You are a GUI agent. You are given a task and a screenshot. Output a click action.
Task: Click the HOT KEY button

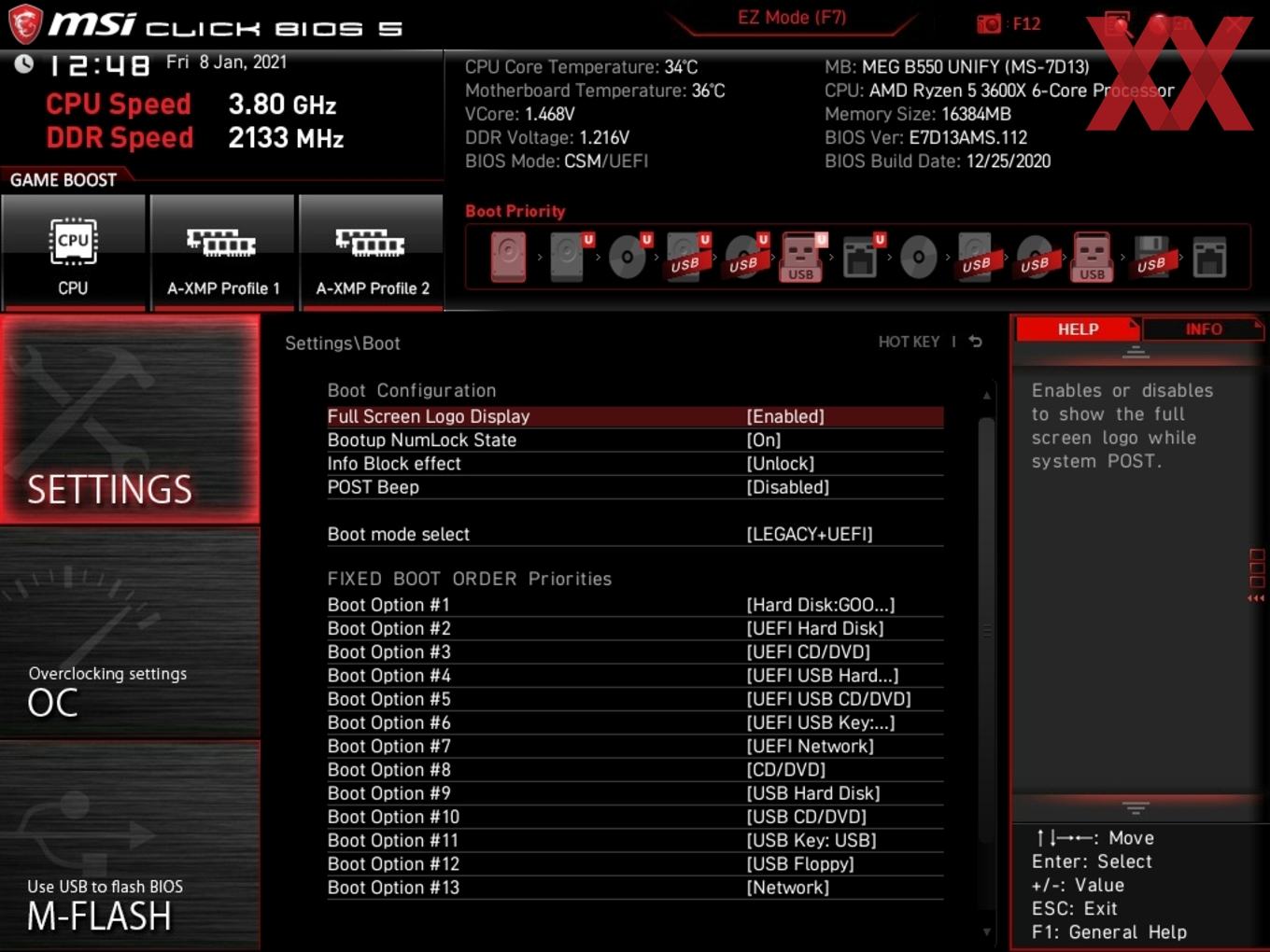click(909, 342)
